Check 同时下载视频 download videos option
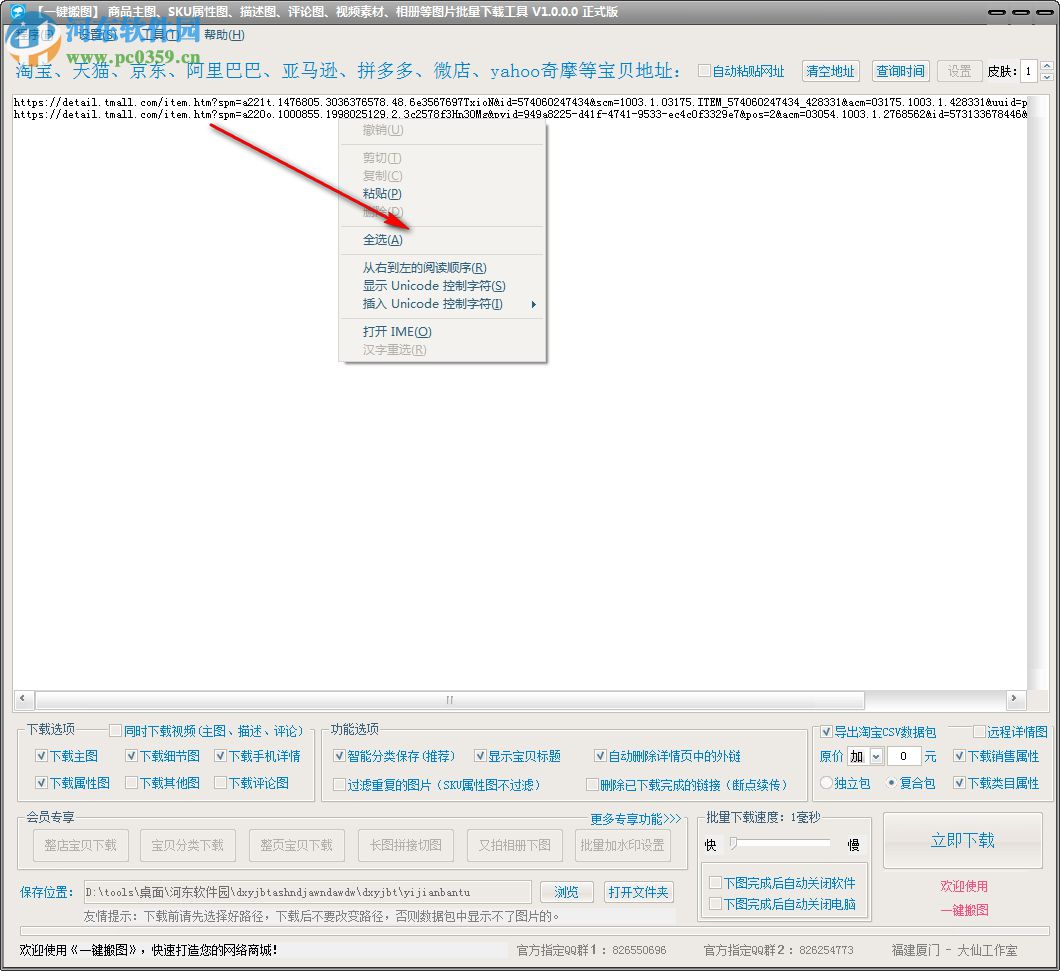 click(116, 731)
